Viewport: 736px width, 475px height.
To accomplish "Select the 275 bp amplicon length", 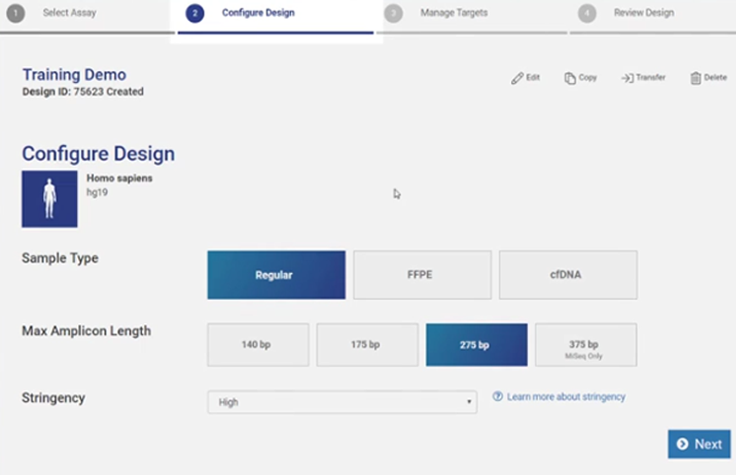I will point(476,345).
